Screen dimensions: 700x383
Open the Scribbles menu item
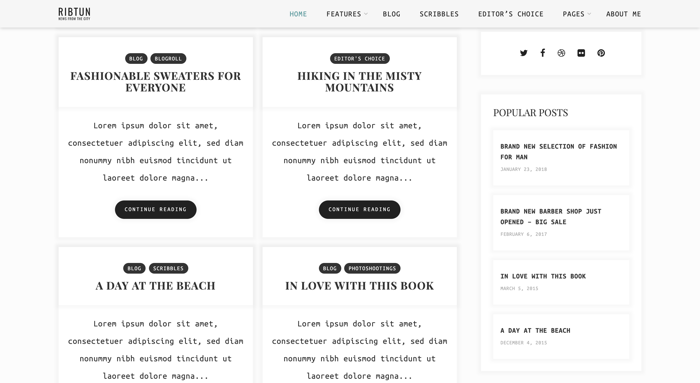tap(439, 14)
